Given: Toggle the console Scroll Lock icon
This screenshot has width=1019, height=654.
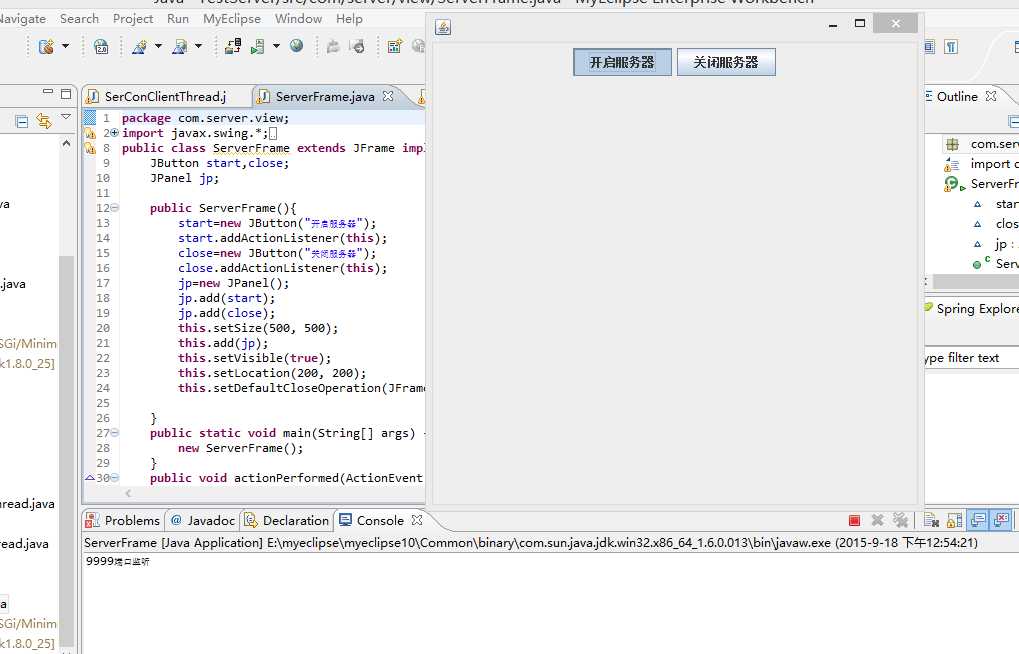Looking at the screenshot, I should [954, 520].
